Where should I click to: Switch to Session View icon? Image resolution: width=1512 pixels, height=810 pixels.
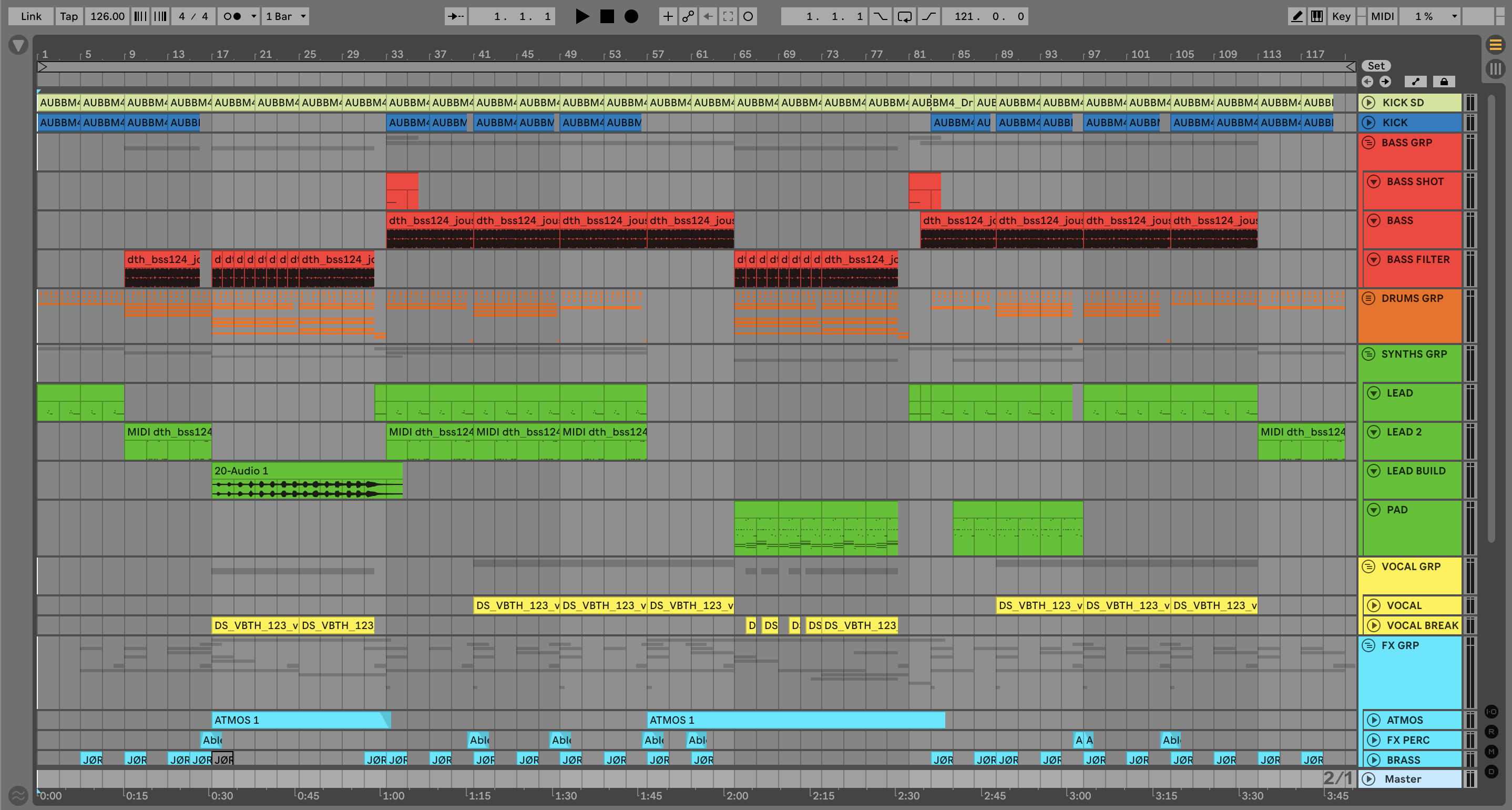1495,69
